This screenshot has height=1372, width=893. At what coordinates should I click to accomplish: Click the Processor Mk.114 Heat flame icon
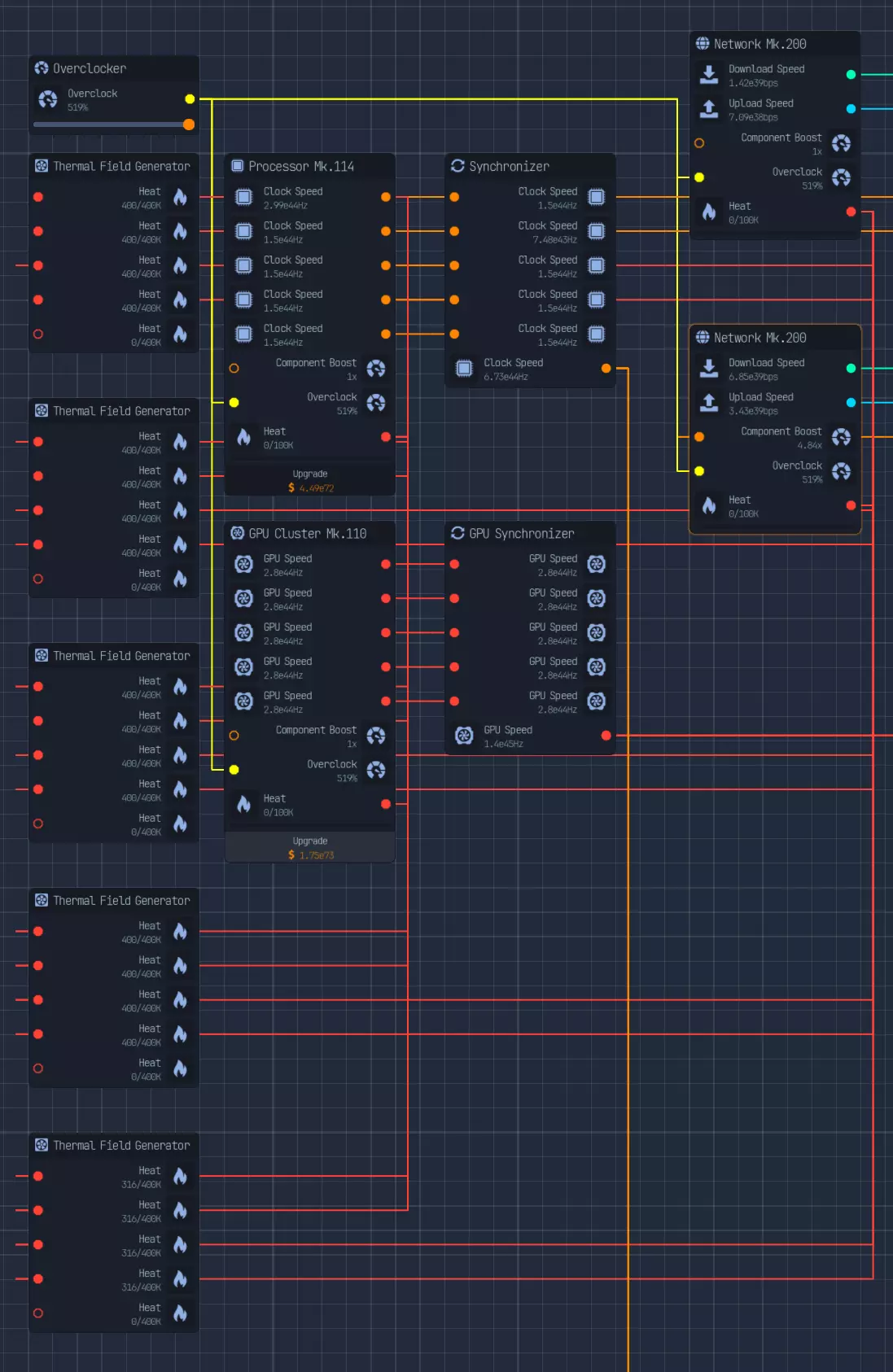pos(243,437)
